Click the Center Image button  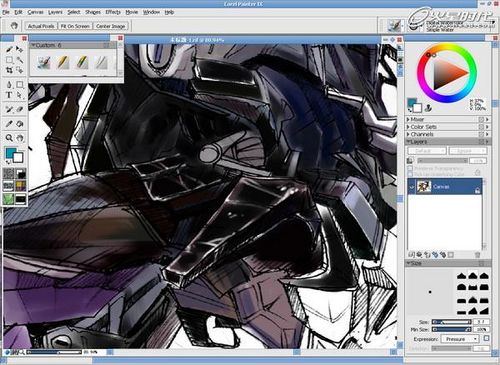110,26
